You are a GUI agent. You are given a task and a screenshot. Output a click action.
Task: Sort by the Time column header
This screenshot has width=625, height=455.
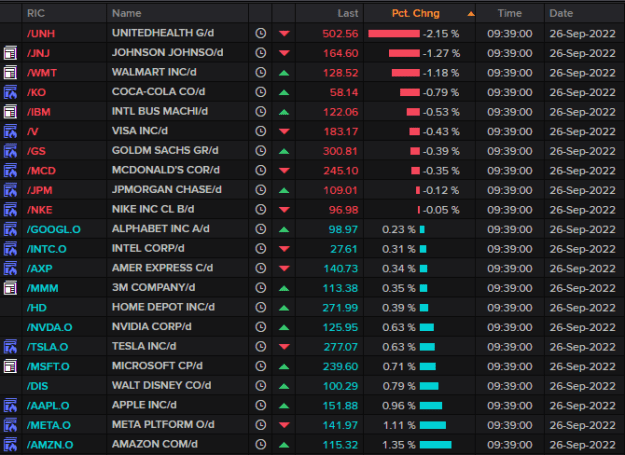click(509, 13)
